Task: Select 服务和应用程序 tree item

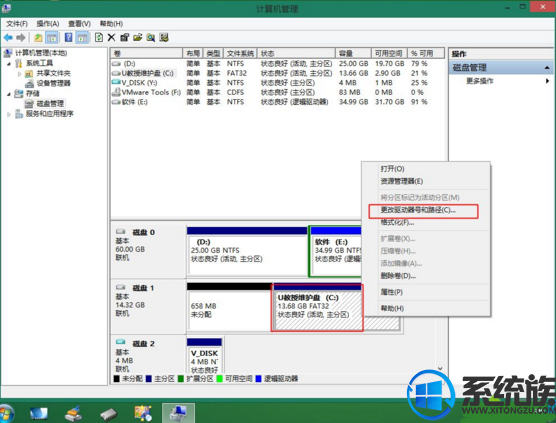Action: pyautogui.click(x=49, y=114)
